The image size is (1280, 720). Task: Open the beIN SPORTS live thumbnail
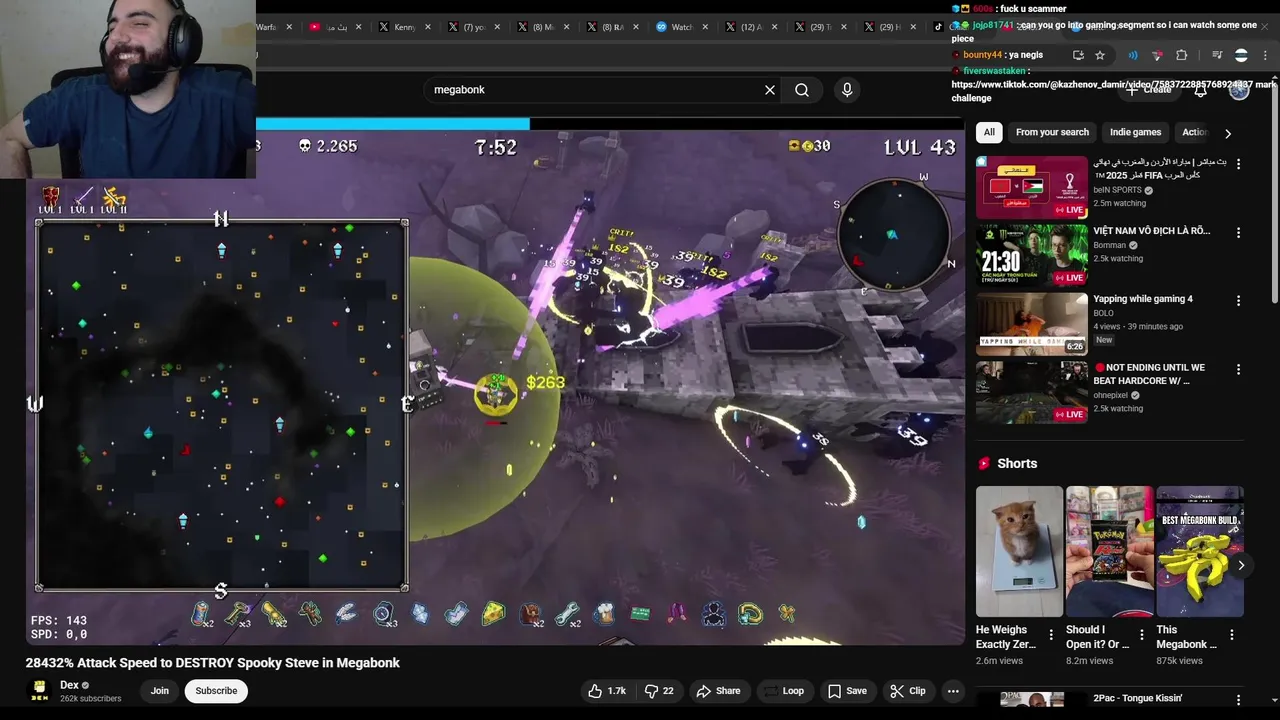tap(1032, 186)
